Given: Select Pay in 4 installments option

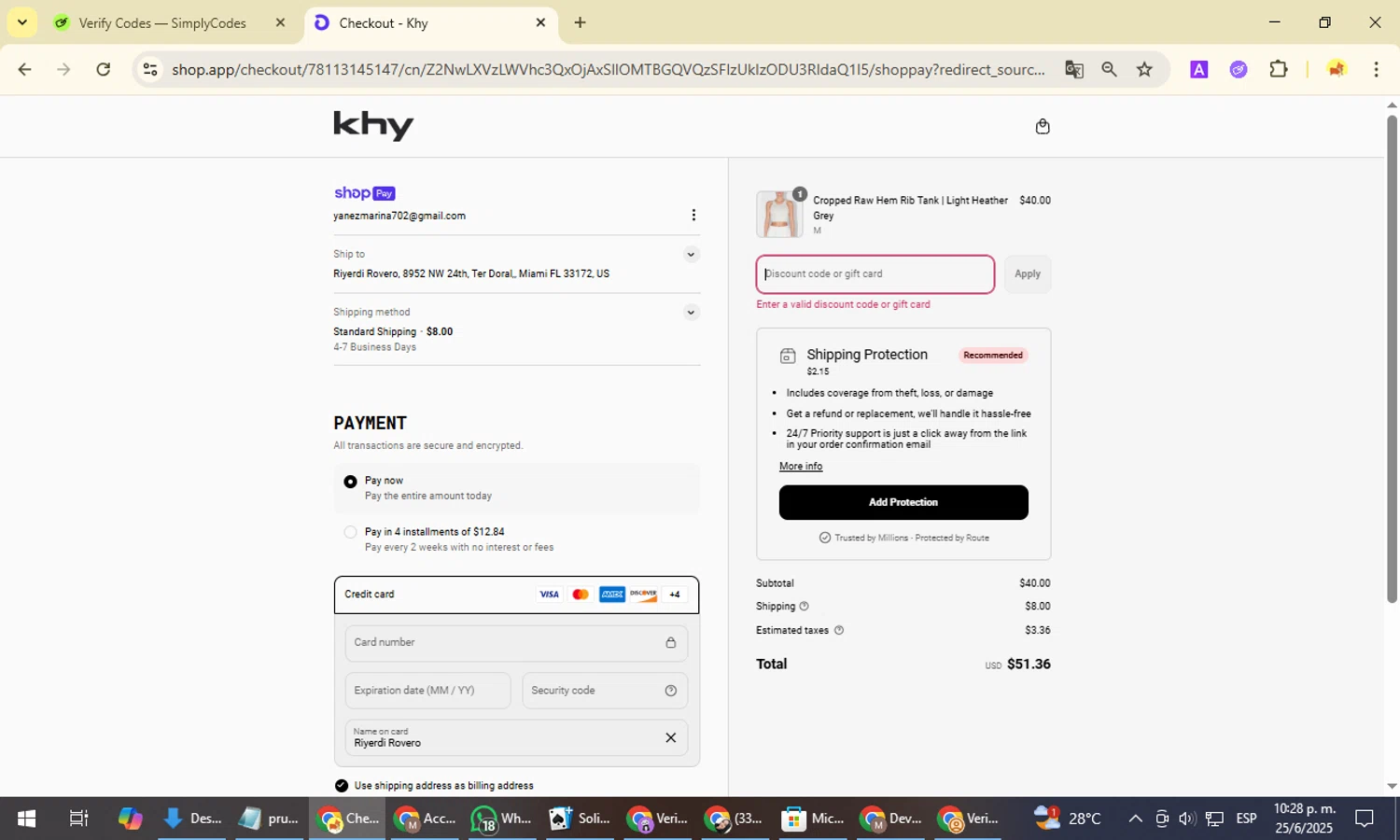Looking at the screenshot, I should tap(516, 539).
